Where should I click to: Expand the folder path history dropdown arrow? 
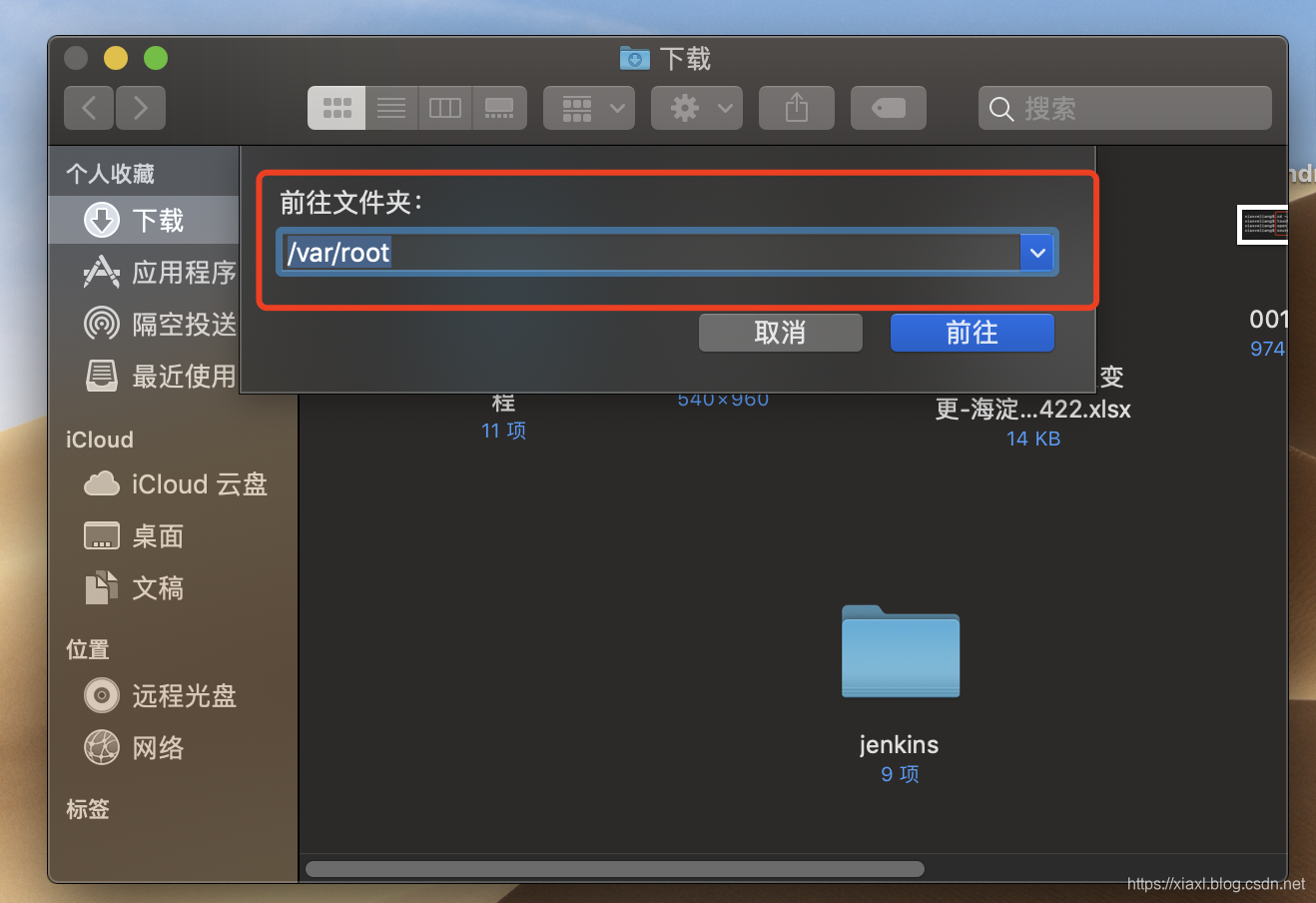pos(1037,253)
